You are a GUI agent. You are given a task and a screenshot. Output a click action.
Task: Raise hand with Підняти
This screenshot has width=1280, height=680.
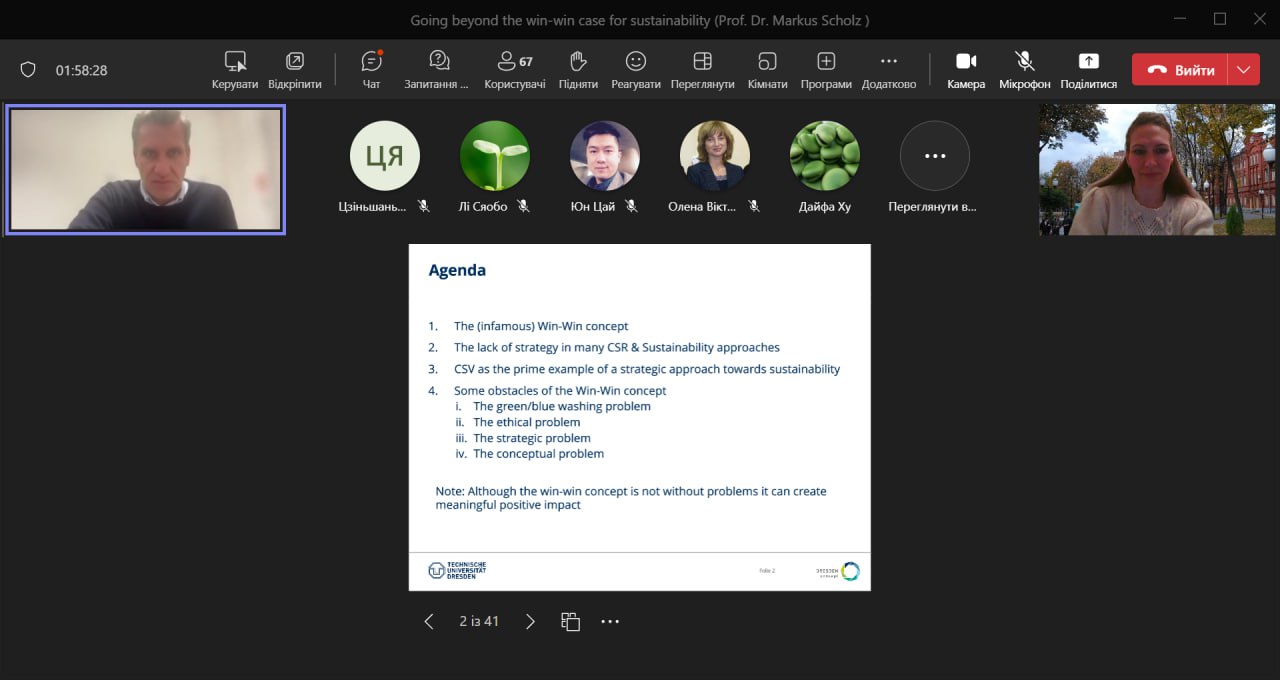coord(578,70)
